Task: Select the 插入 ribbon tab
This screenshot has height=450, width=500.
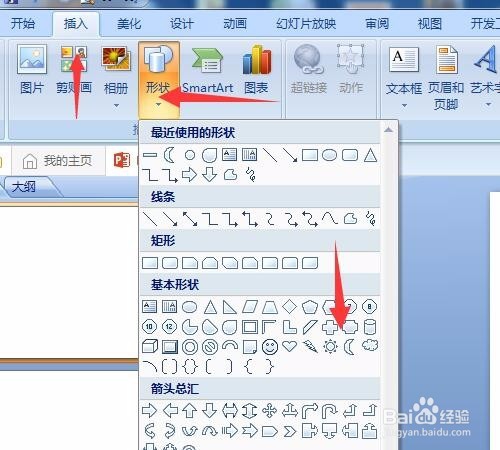Action: 76,24
